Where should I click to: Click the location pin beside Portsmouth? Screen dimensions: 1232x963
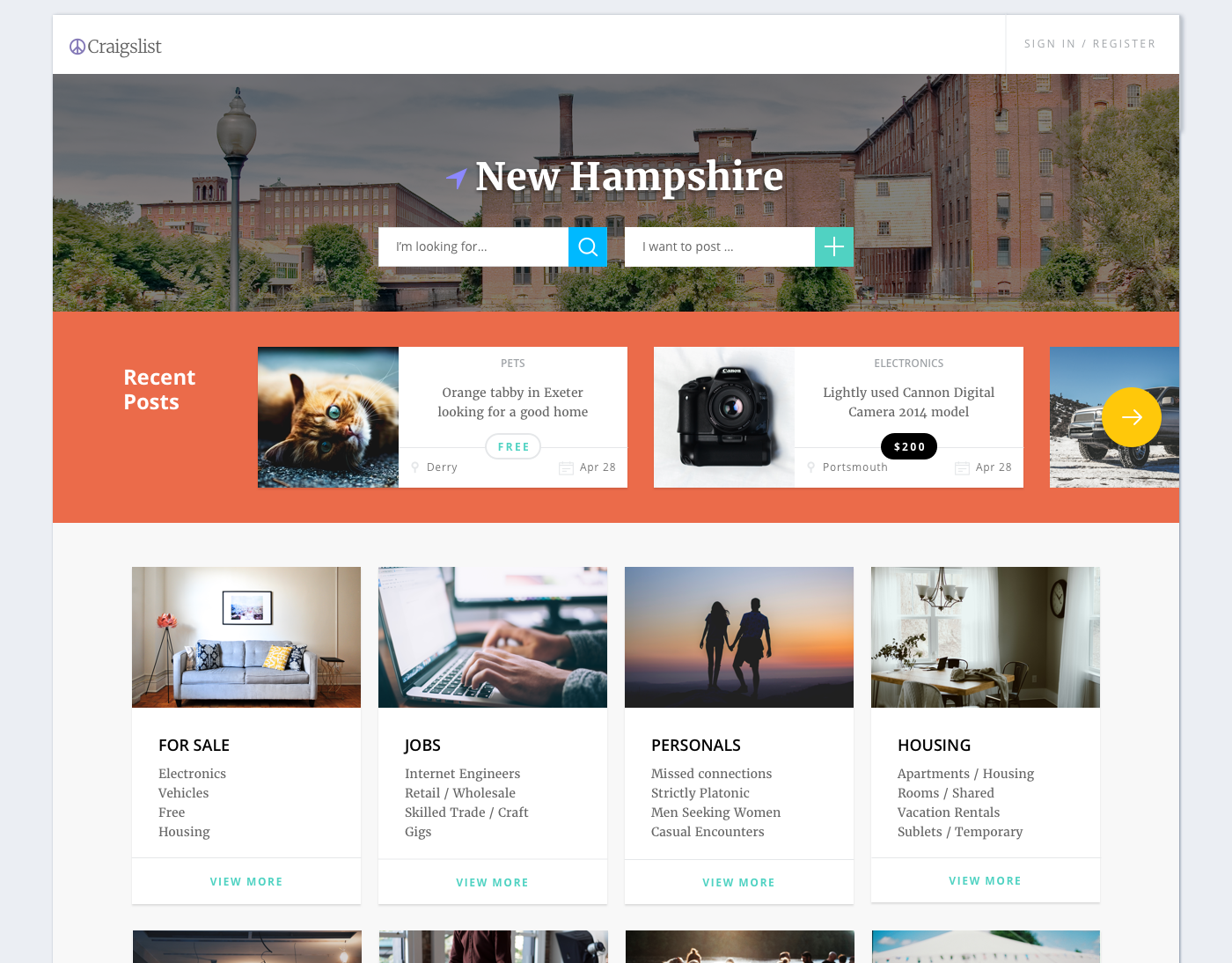[811, 467]
